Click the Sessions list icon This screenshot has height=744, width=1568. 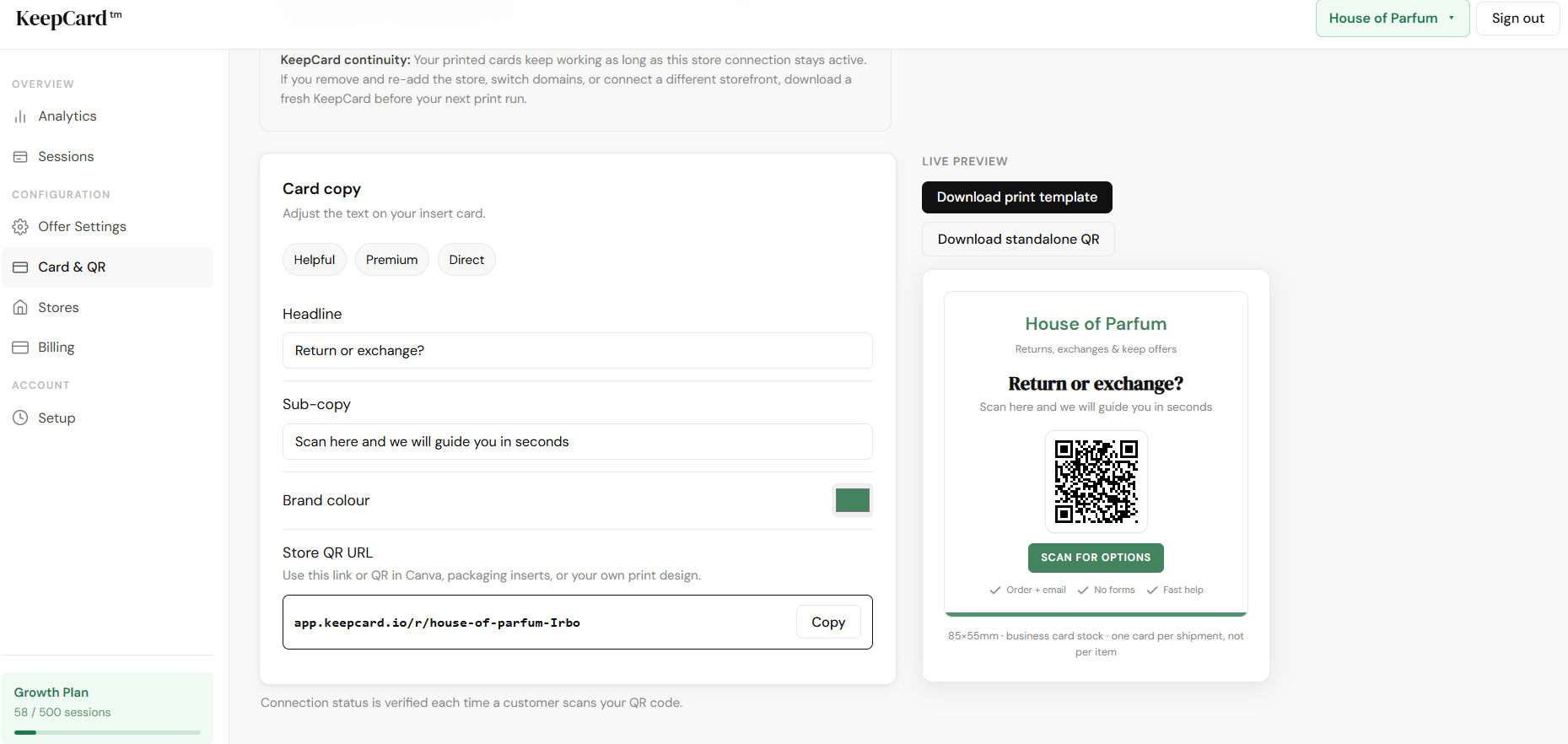[x=20, y=157]
